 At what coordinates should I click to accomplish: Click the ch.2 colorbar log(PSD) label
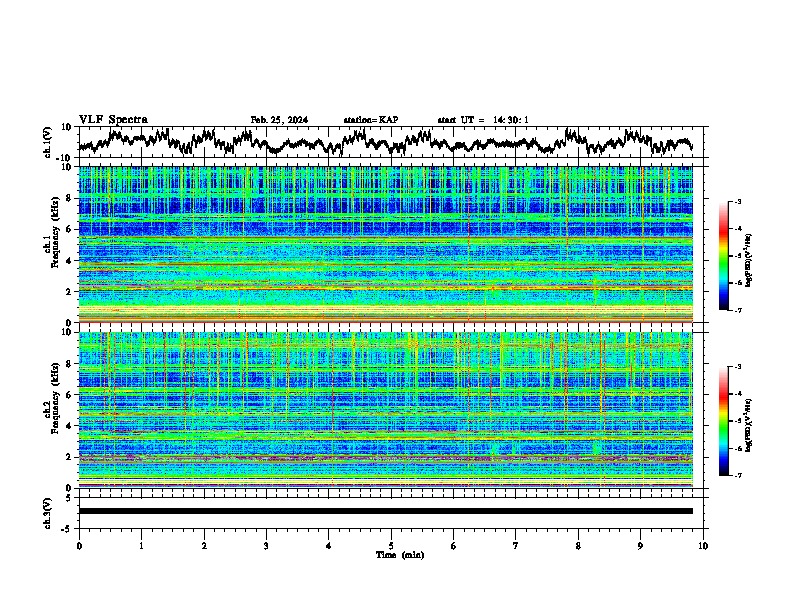(x=750, y=425)
